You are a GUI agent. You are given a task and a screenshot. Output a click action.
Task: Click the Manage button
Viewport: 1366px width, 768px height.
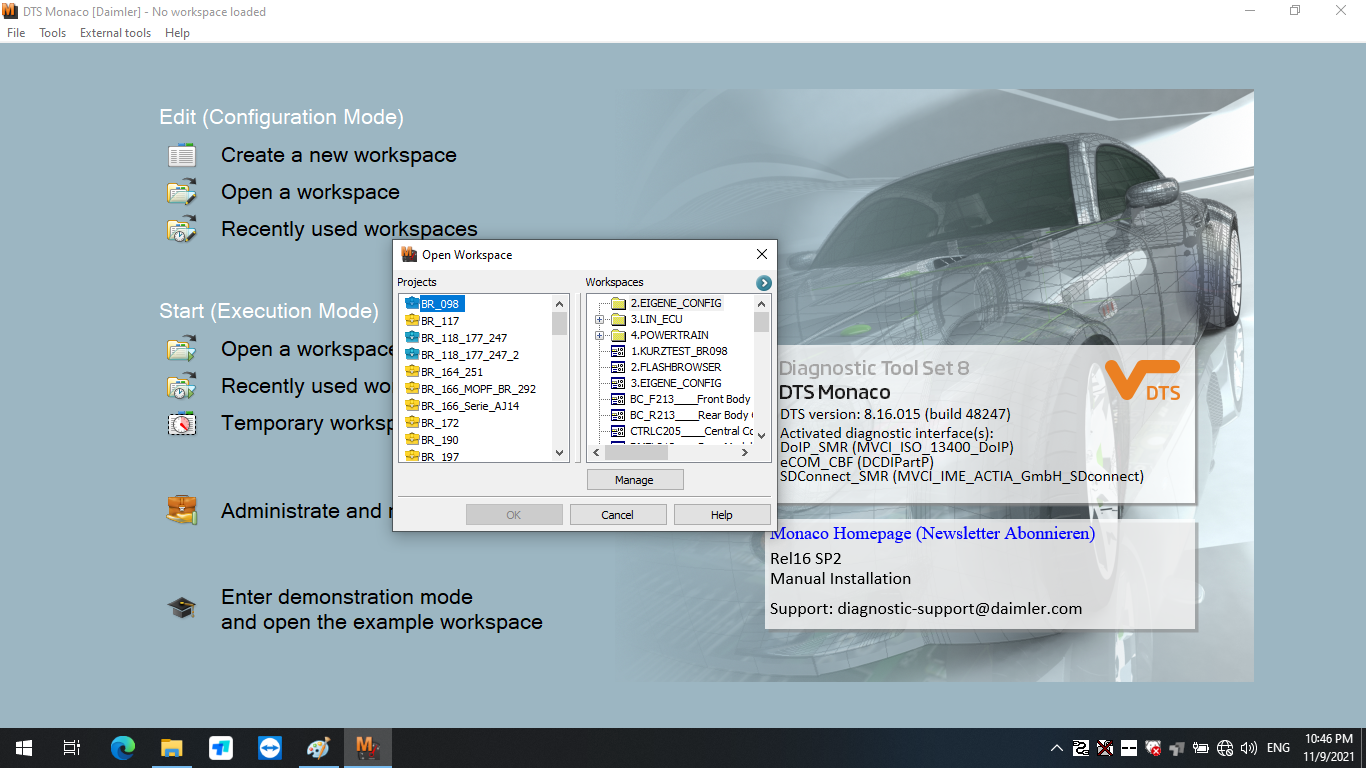[x=635, y=479]
